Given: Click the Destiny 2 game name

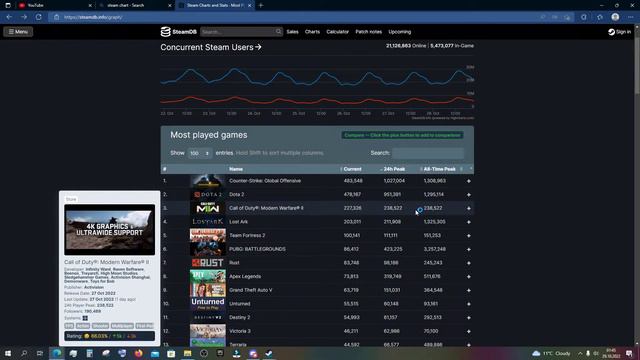Looking at the screenshot, I should coord(240,317).
